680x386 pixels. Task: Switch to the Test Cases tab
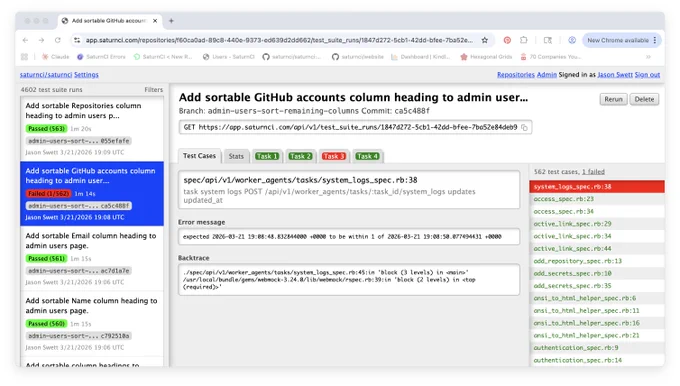pos(199,156)
